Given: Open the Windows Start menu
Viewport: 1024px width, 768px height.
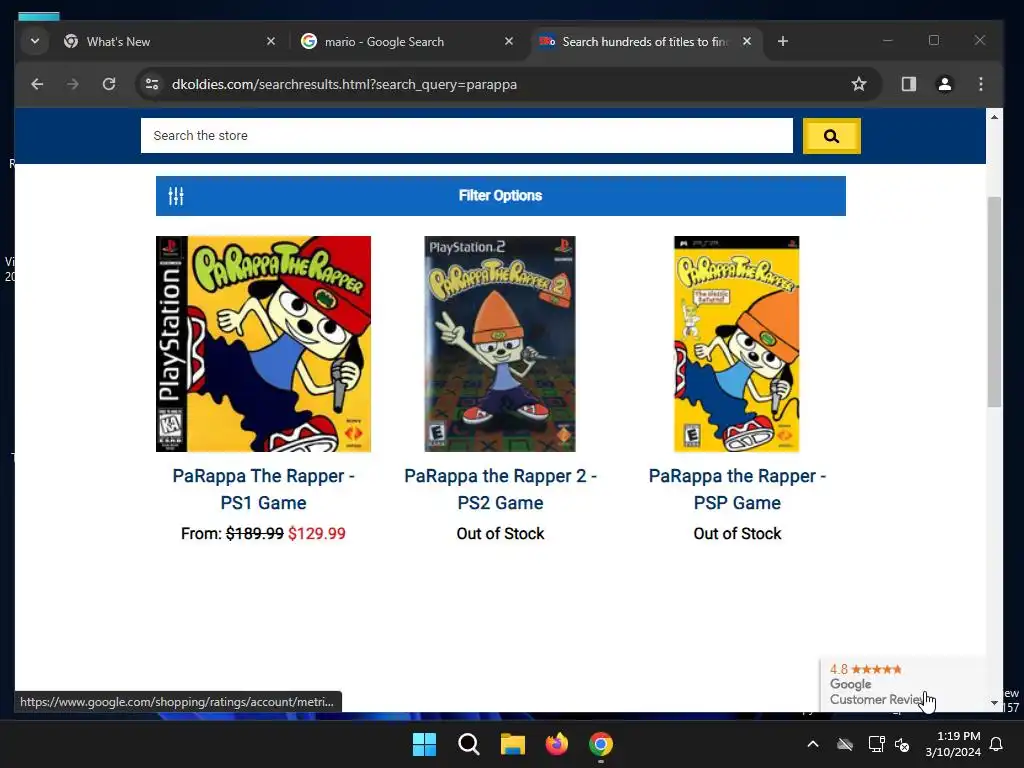Looking at the screenshot, I should tap(424, 744).
